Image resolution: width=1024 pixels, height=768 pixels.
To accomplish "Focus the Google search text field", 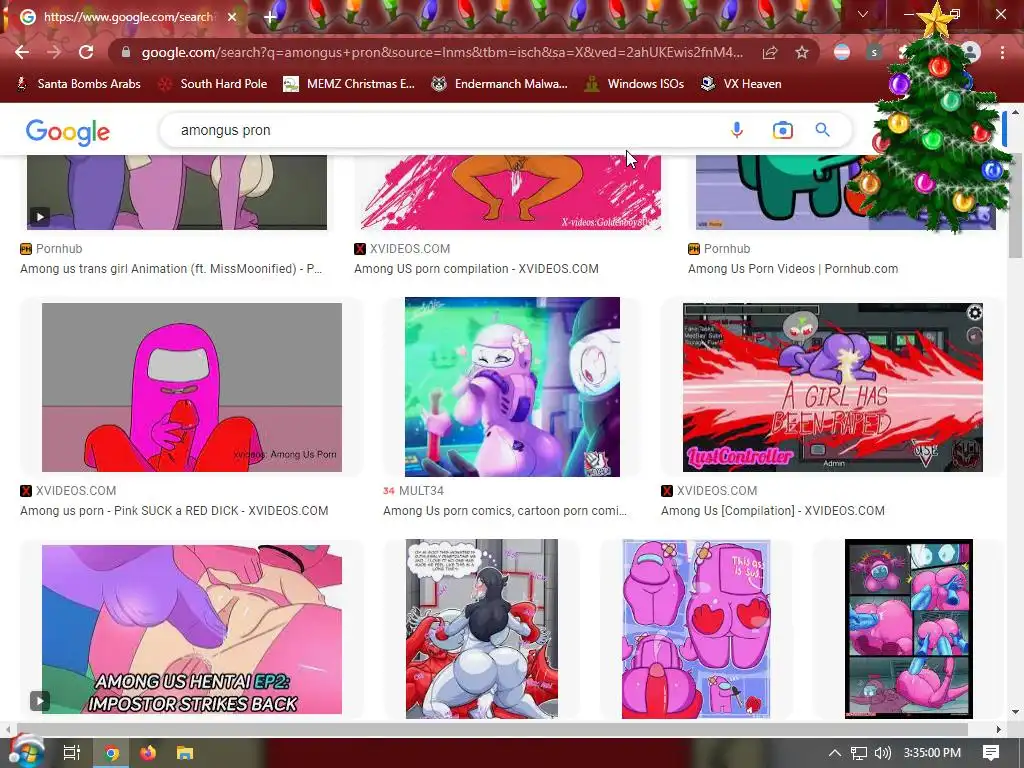I will (444, 130).
